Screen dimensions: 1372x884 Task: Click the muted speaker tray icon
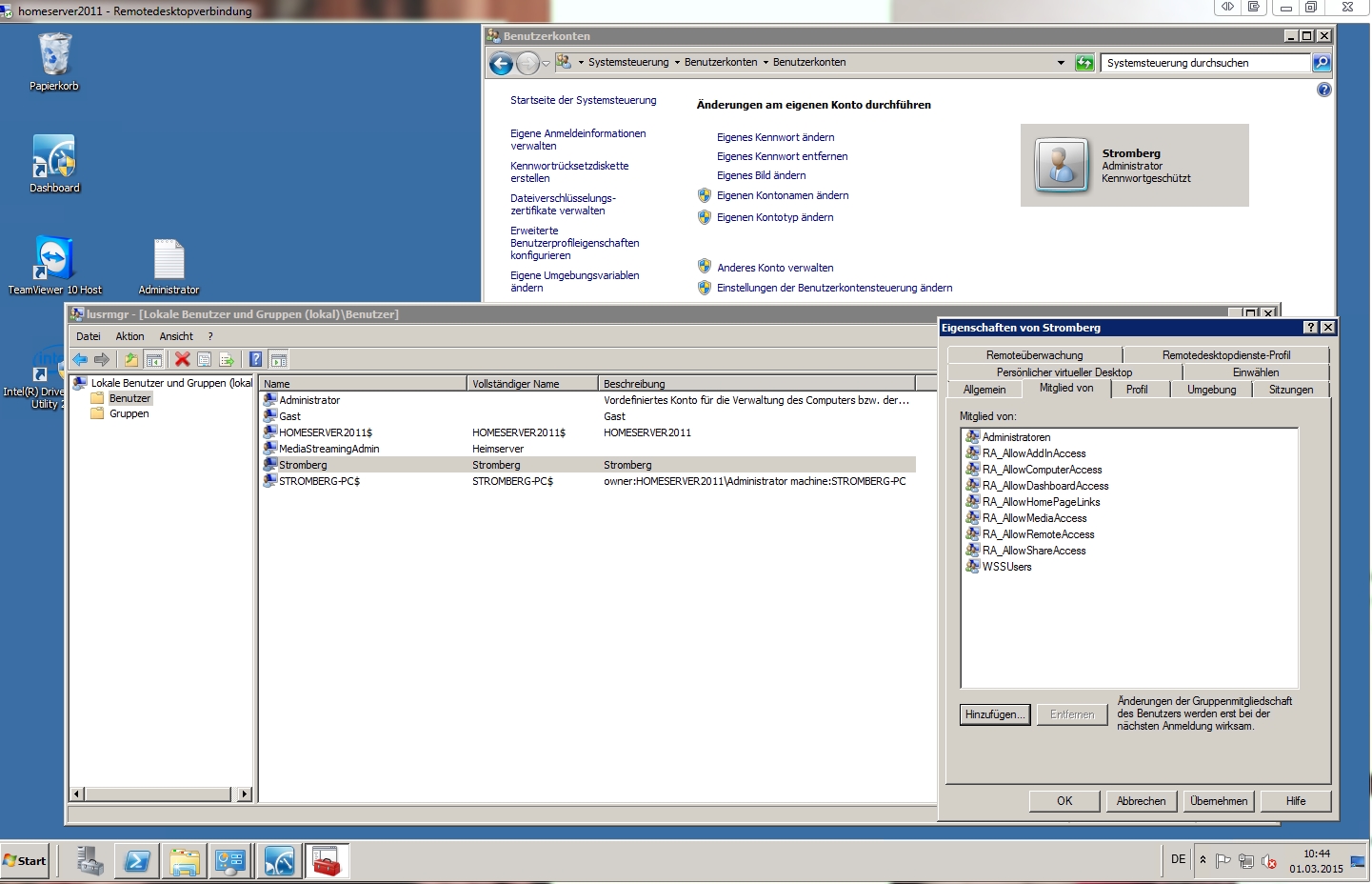point(1269,861)
